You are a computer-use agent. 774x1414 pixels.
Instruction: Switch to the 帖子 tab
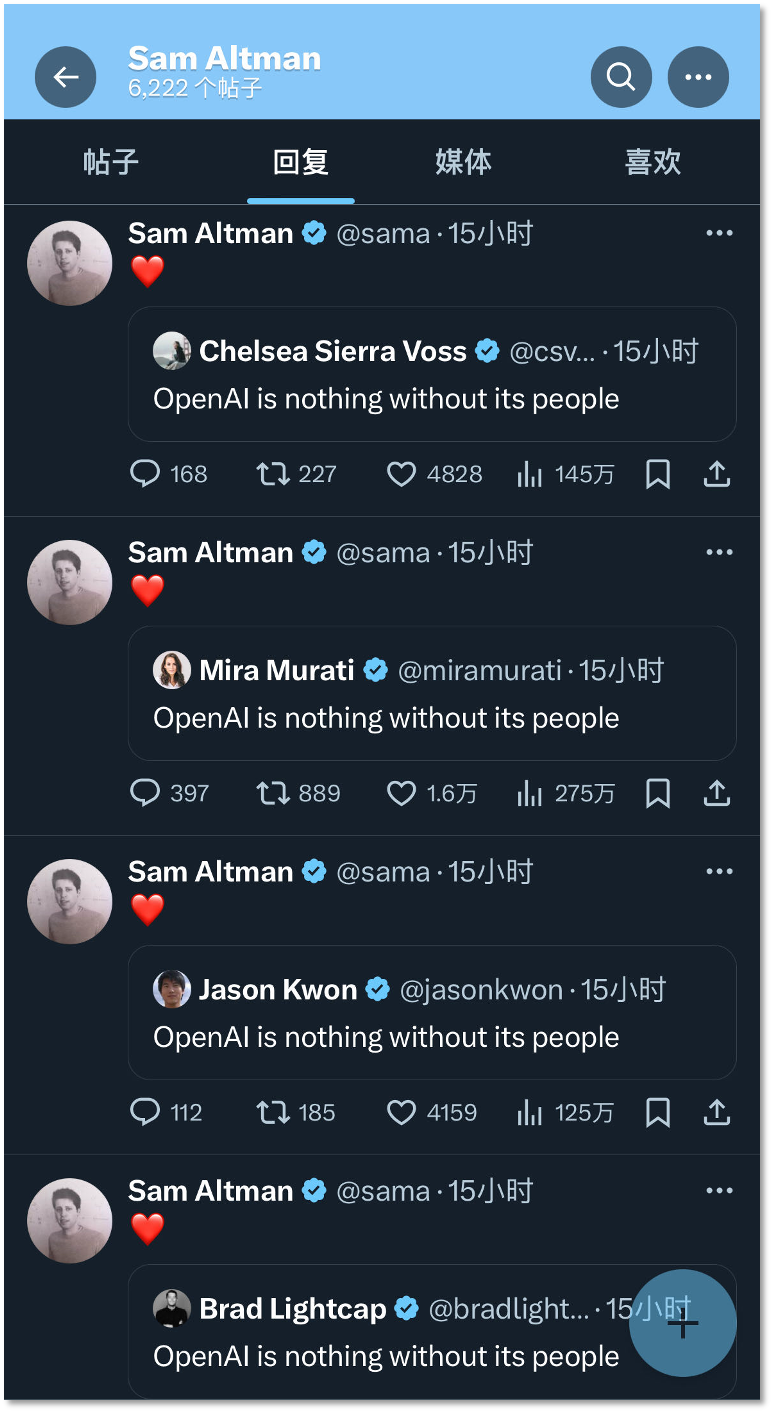(111, 162)
